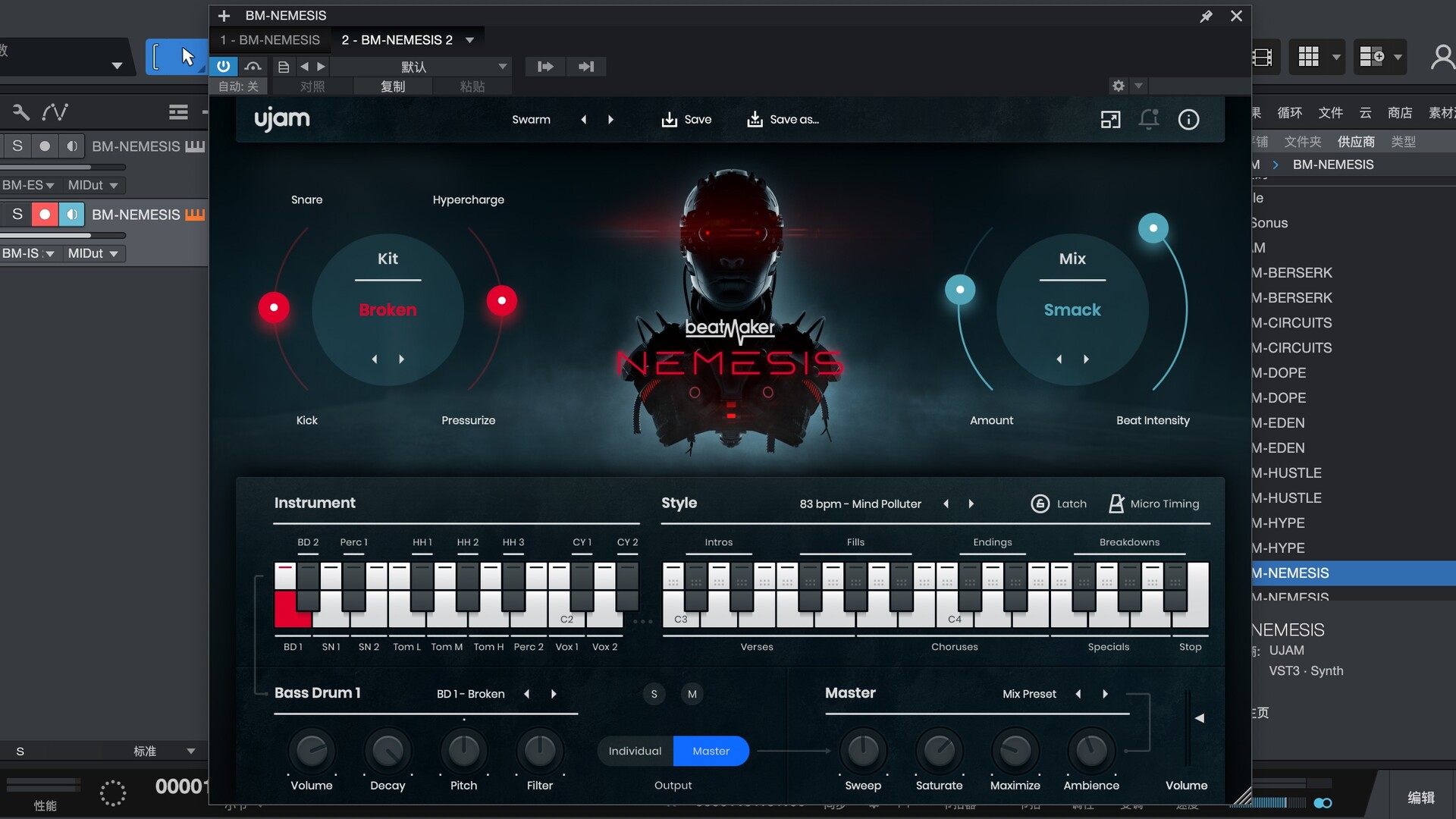Open the BM-ES input dropdown

(x=28, y=185)
